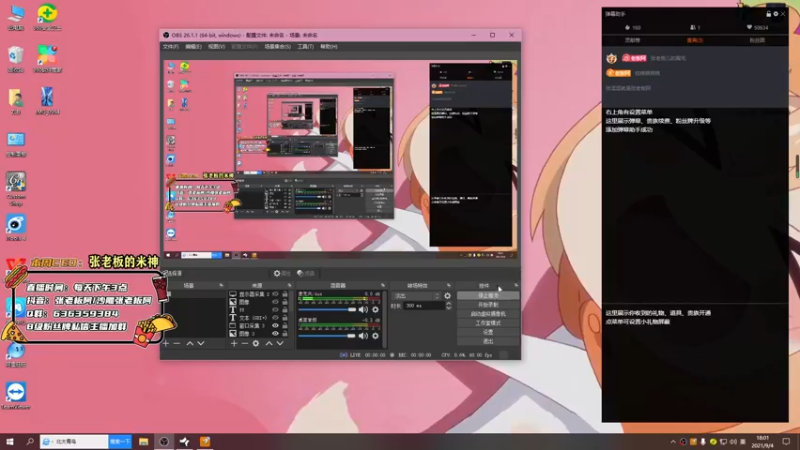Open Help menu in OBS
This screenshot has height=450, width=800.
pyautogui.click(x=329, y=47)
